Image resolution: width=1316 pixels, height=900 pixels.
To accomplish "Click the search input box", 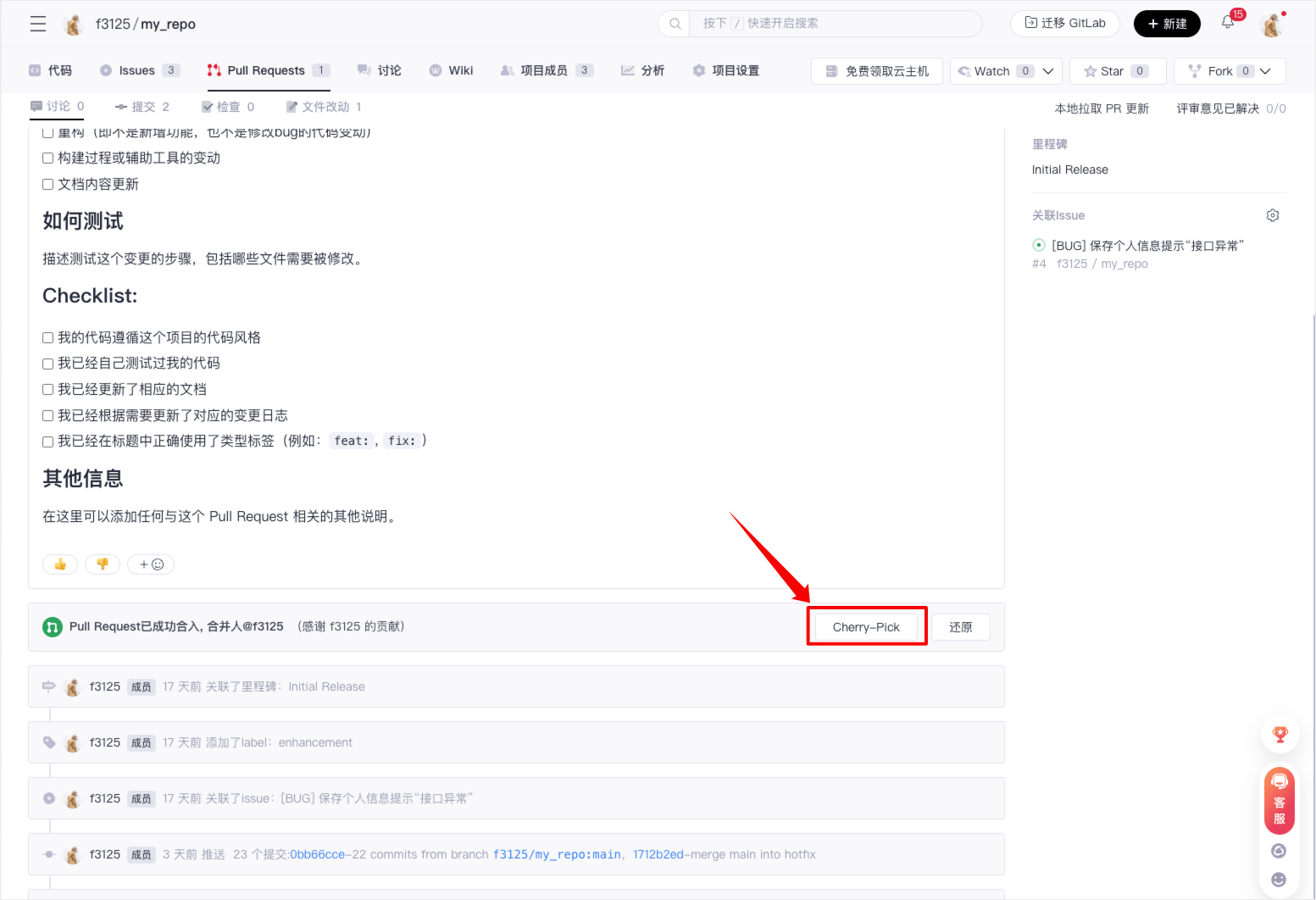I will point(835,24).
